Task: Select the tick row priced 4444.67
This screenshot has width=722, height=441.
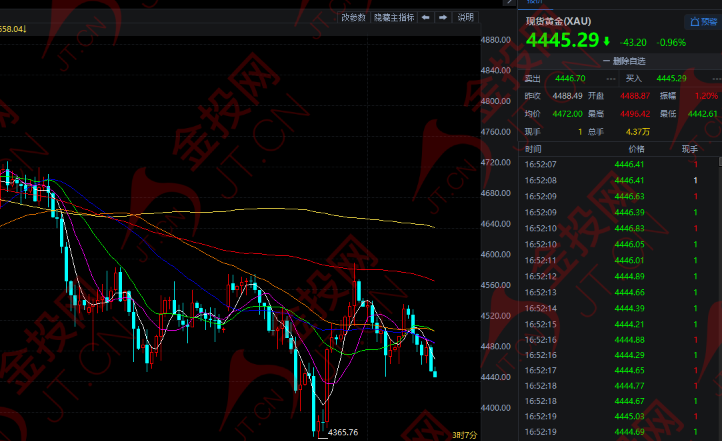Action: click(x=618, y=401)
